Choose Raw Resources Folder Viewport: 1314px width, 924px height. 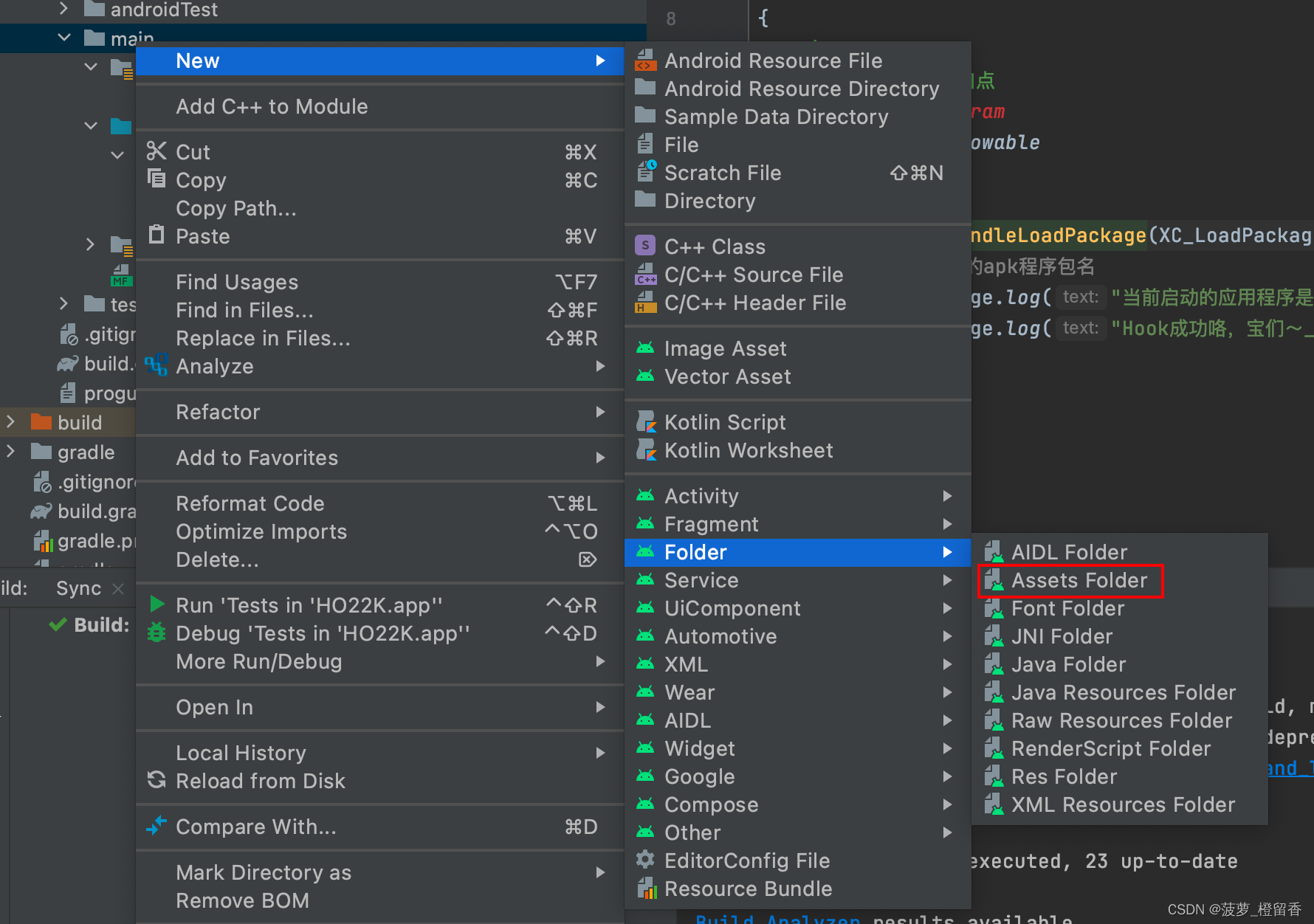(x=1120, y=720)
